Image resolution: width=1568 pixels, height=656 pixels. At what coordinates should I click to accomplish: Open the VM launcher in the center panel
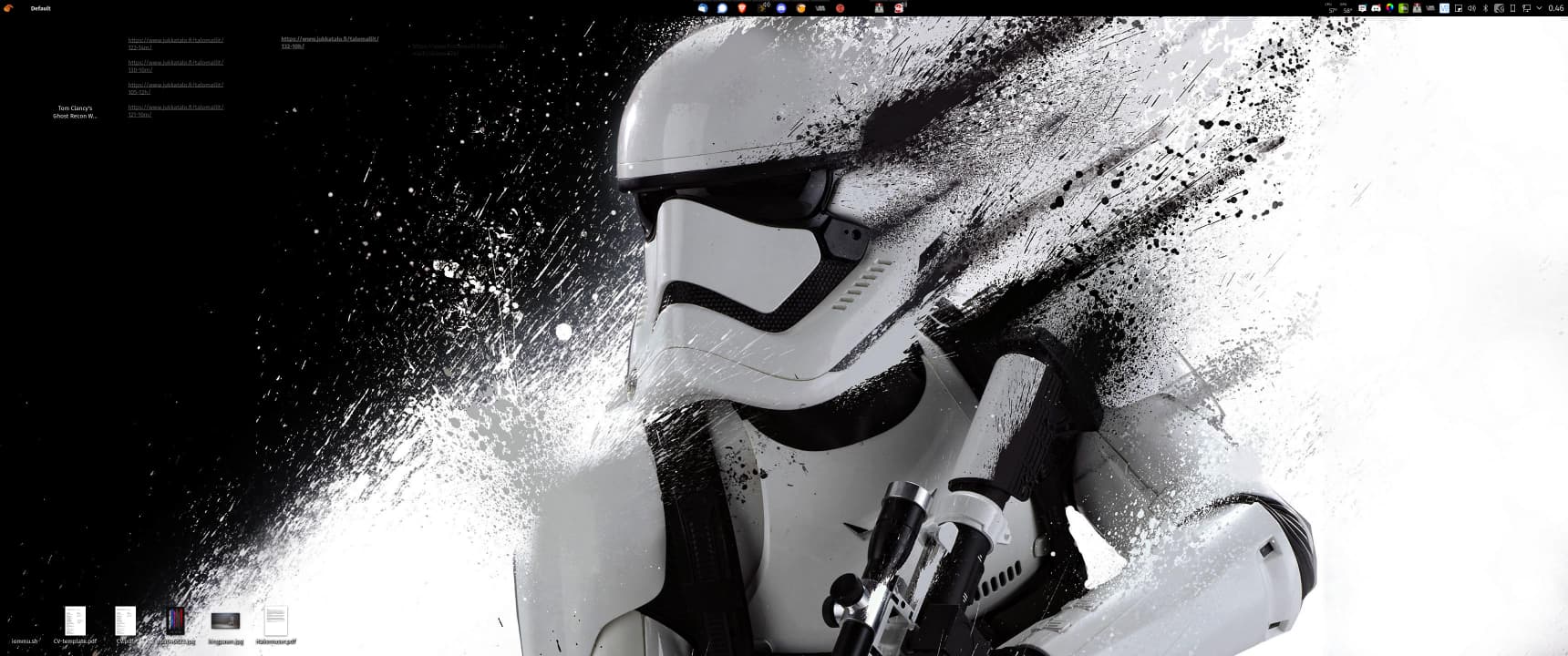820,8
